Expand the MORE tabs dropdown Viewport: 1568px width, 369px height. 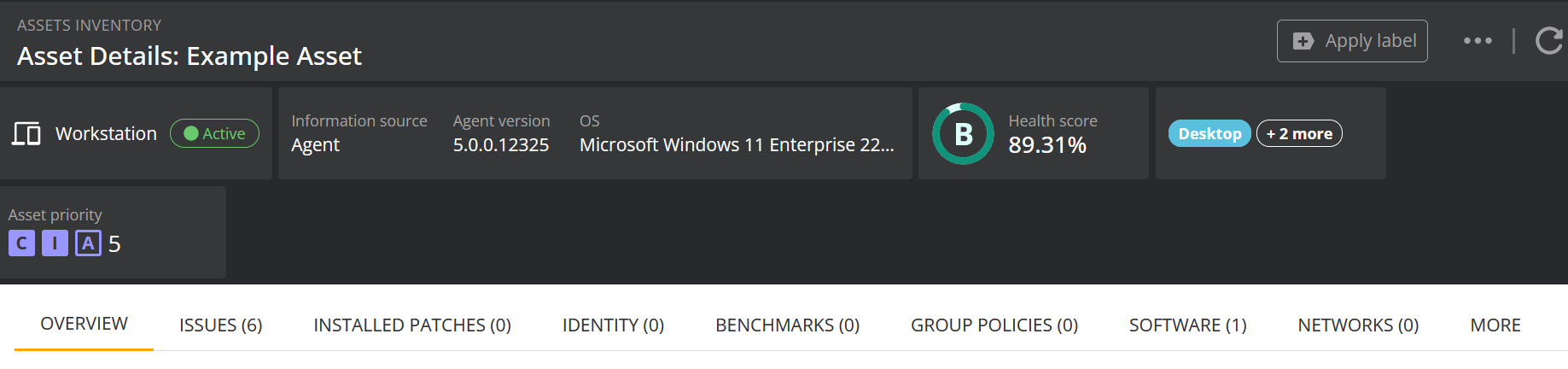(1495, 325)
